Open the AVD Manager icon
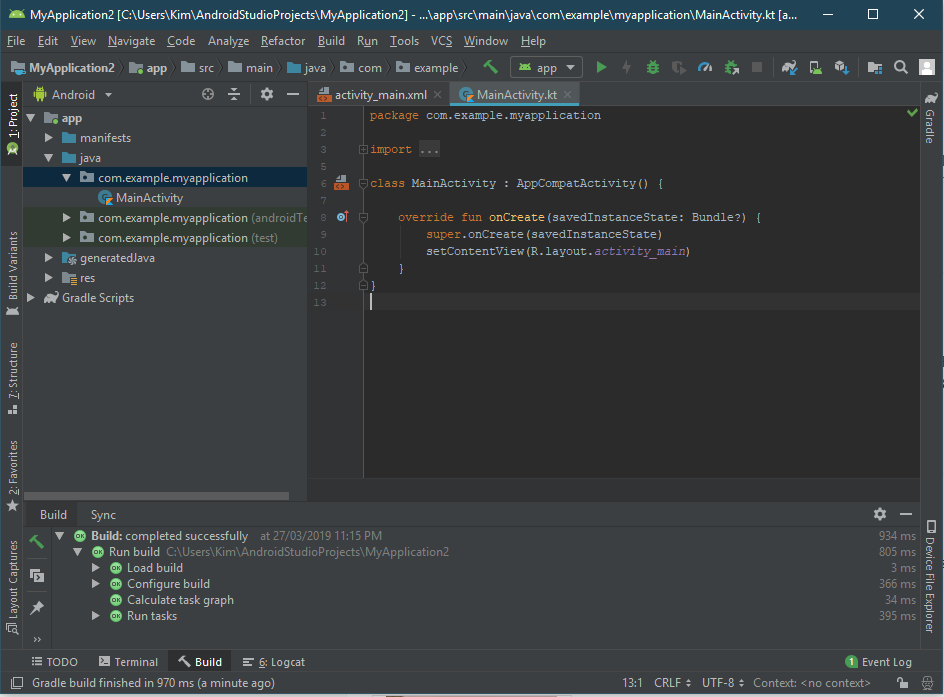 tap(816, 67)
